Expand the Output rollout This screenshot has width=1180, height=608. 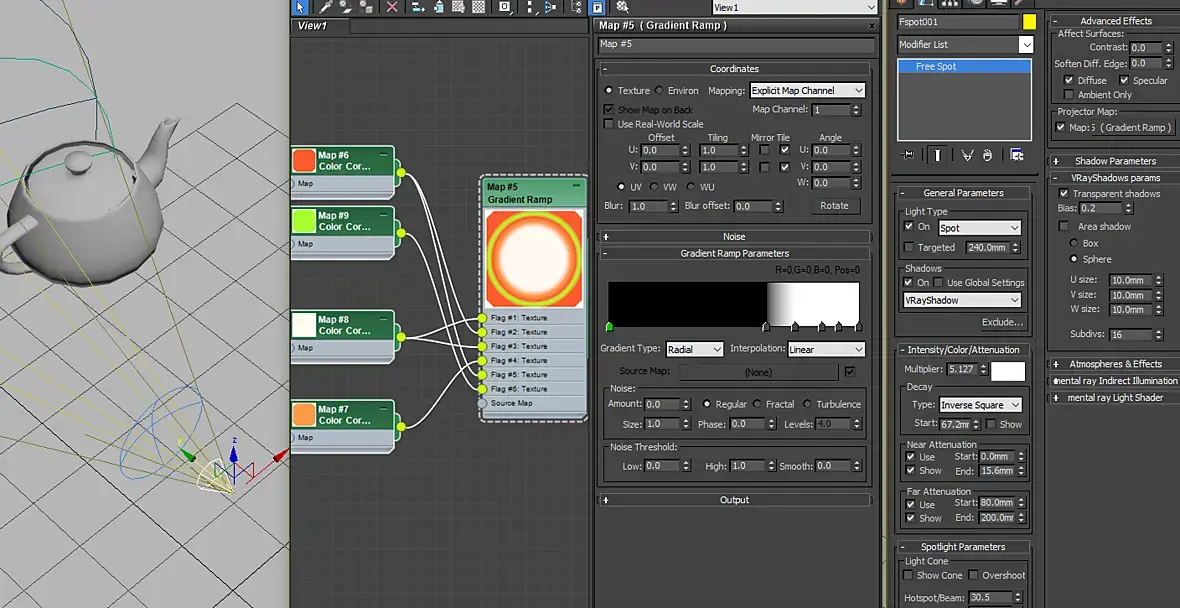tap(734, 500)
